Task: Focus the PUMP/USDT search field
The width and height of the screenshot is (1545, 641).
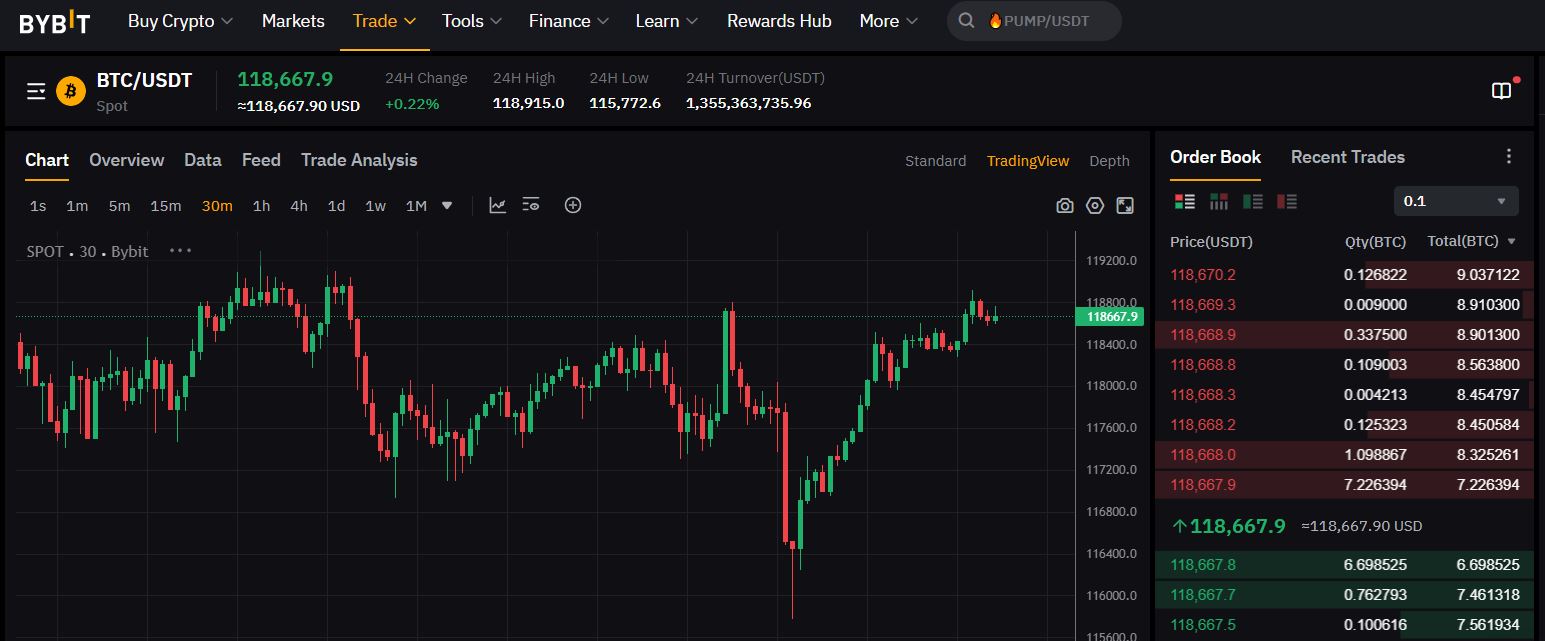Action: [x=1034, y=21]
